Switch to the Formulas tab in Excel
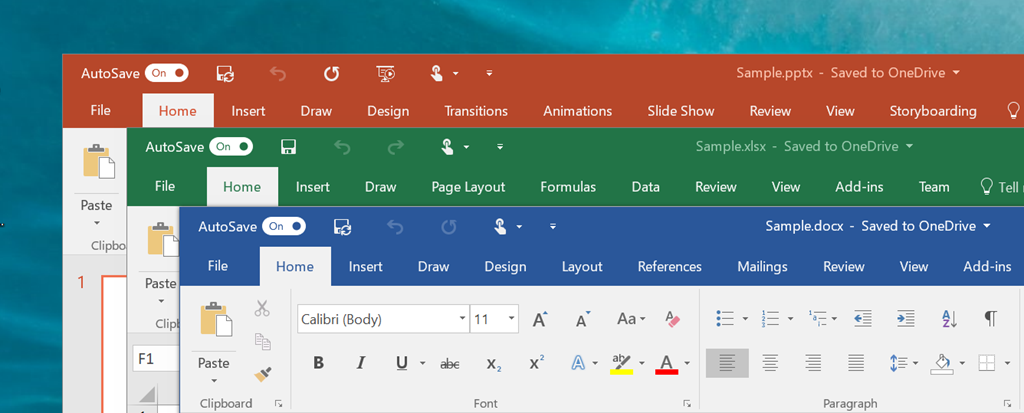 tap(568, 187)
